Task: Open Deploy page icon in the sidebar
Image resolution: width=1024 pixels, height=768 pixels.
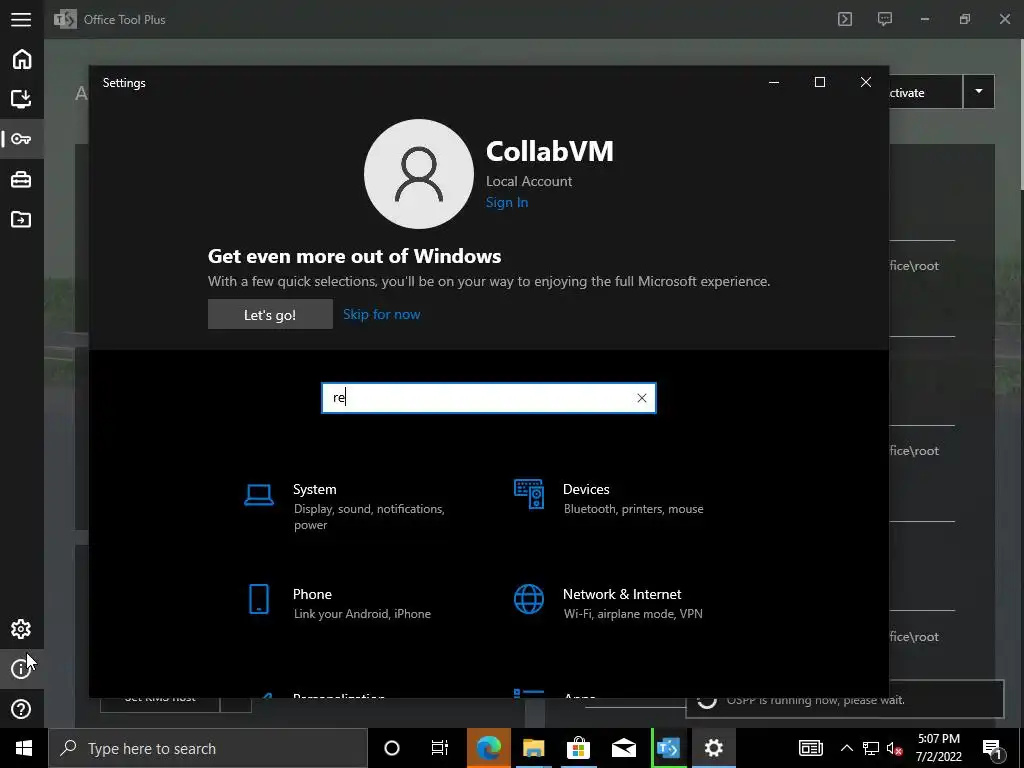Action: pos(21,99)
